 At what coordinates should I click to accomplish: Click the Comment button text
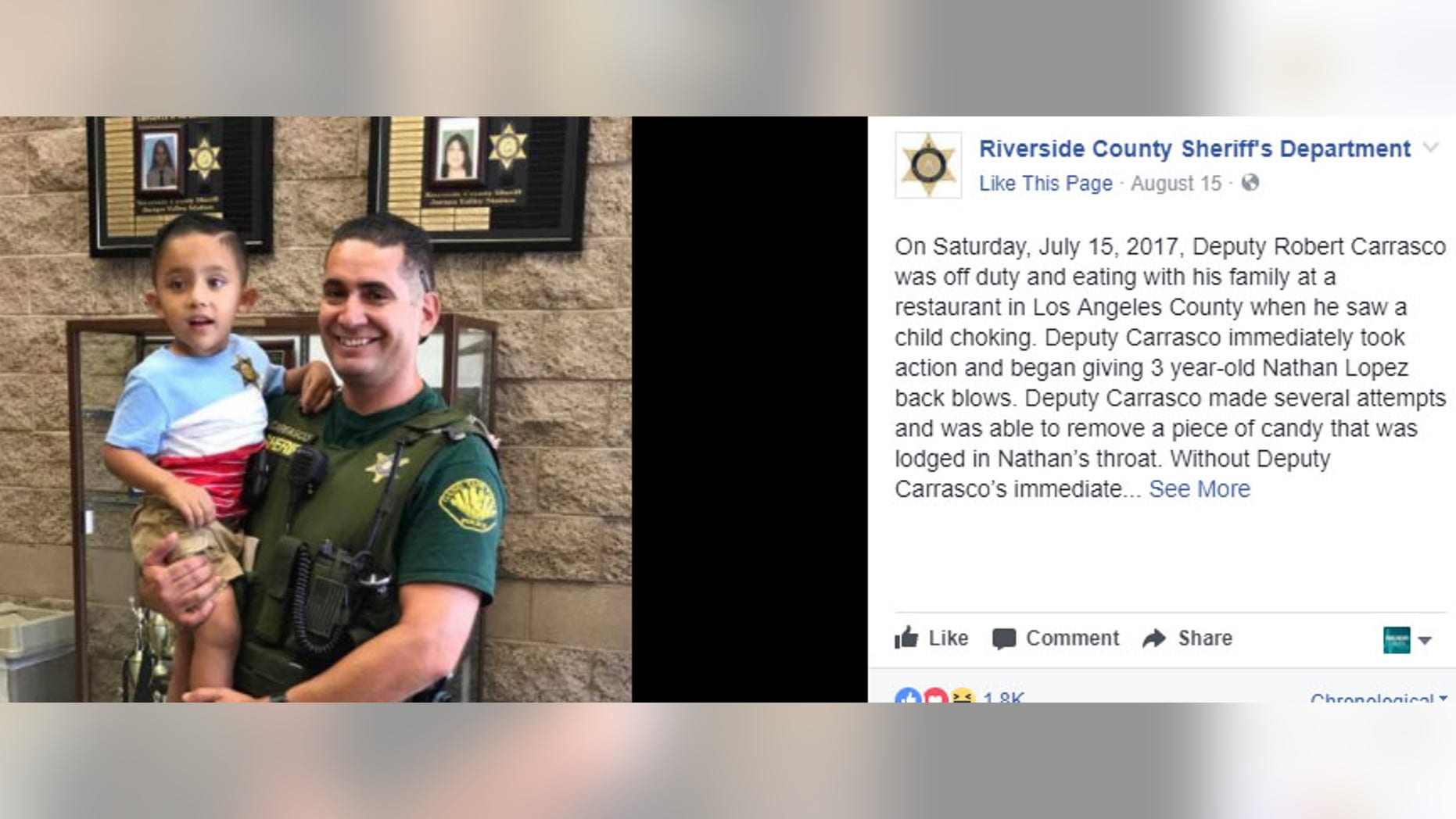[1072, 638]
